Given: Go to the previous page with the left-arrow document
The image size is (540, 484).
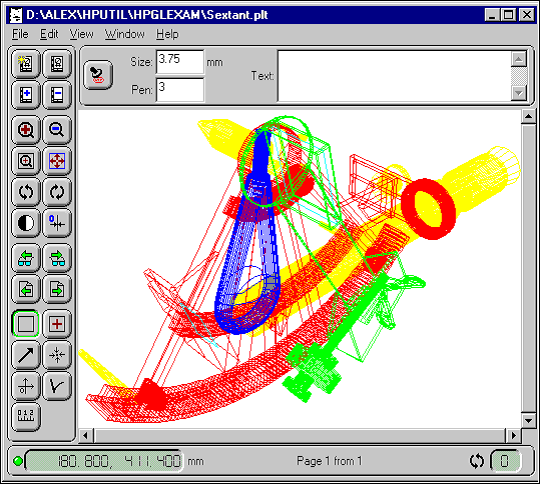Looking at the screenshot, I should [x=26, y=289].
